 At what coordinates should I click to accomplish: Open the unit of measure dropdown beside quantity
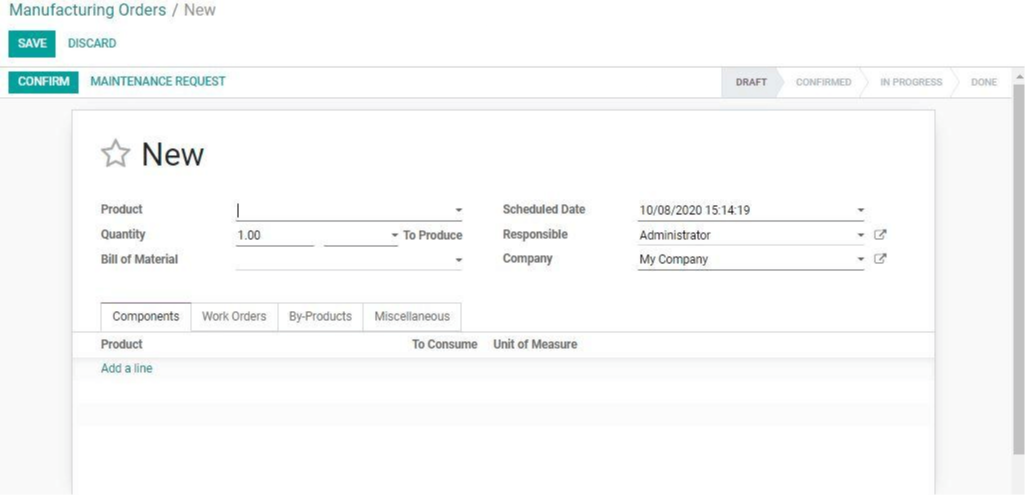click(x=361, y=235)
